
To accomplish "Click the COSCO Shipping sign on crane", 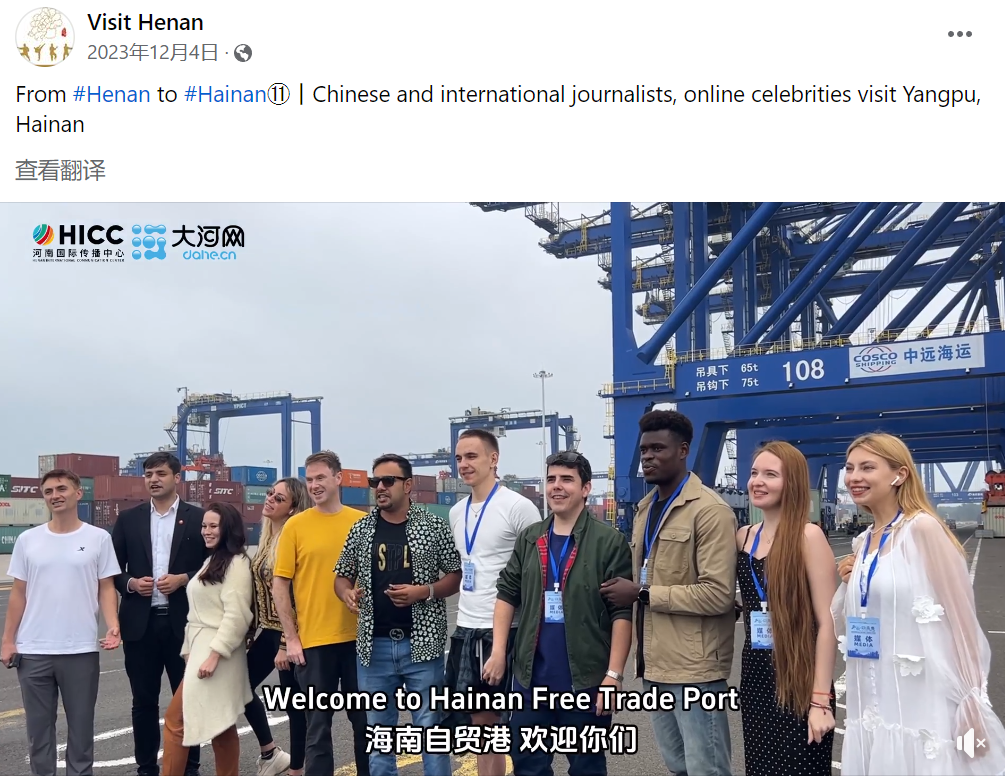I will click(x=916, y=357).
